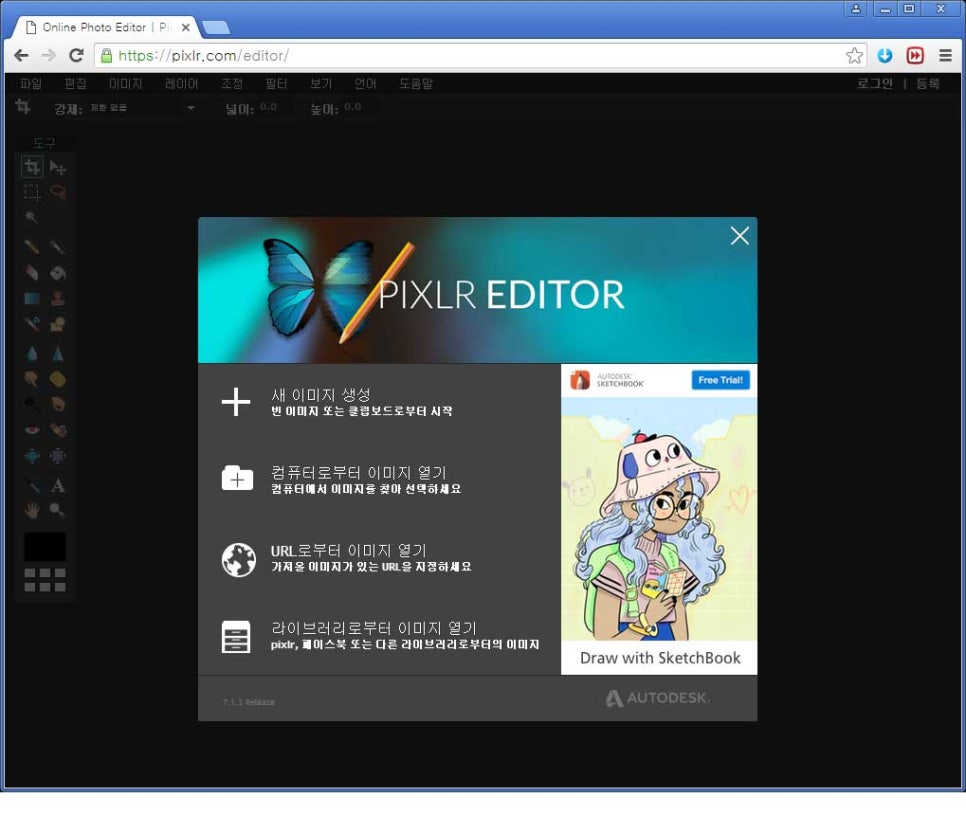Click the SketchBook ad illustration
The image size is (966, 816).
click(x=659, y=519)
